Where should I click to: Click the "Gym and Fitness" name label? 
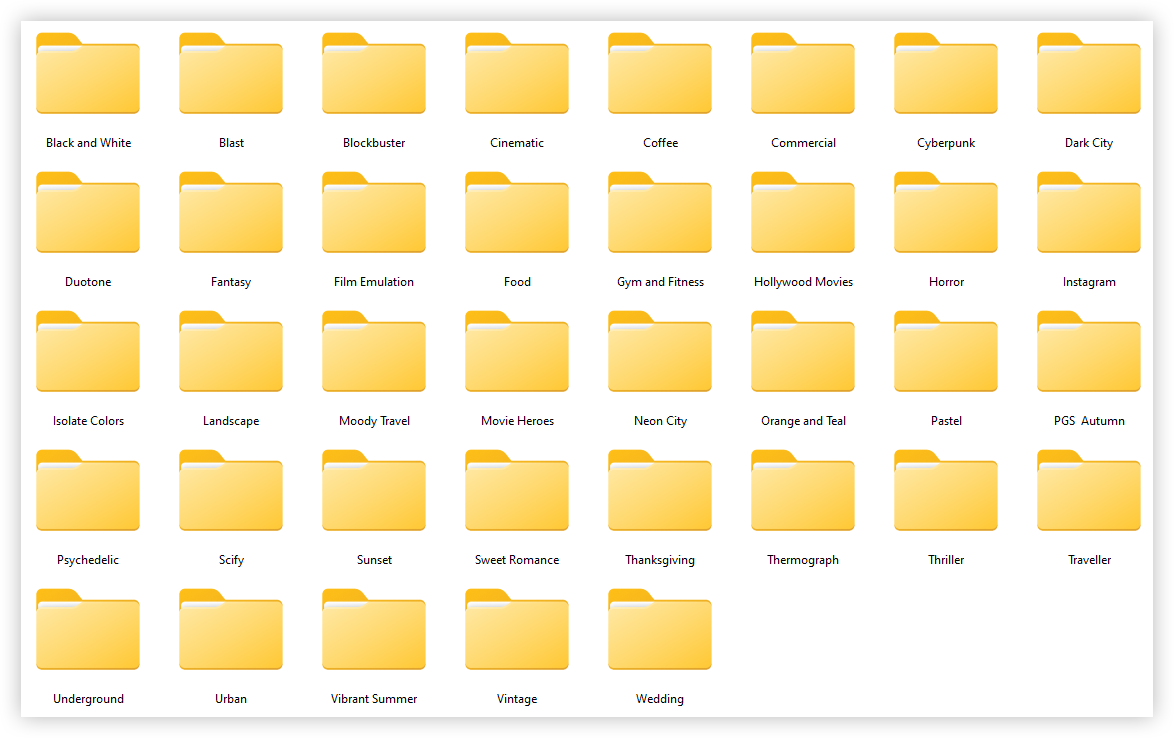pyautogui.click(x=660, y=282)
